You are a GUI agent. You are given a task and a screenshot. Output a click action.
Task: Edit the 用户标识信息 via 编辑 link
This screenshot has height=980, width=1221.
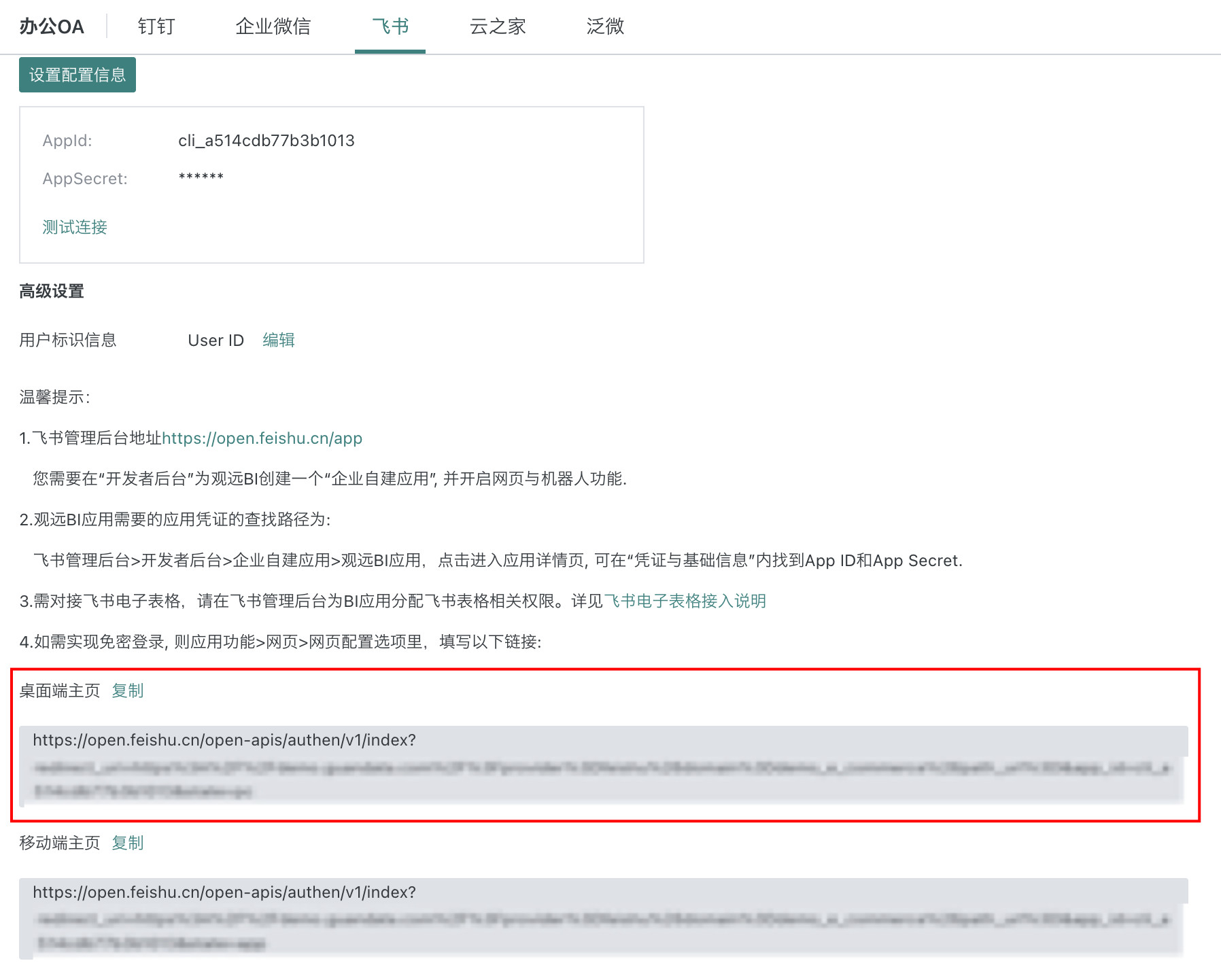pos(279,340)
